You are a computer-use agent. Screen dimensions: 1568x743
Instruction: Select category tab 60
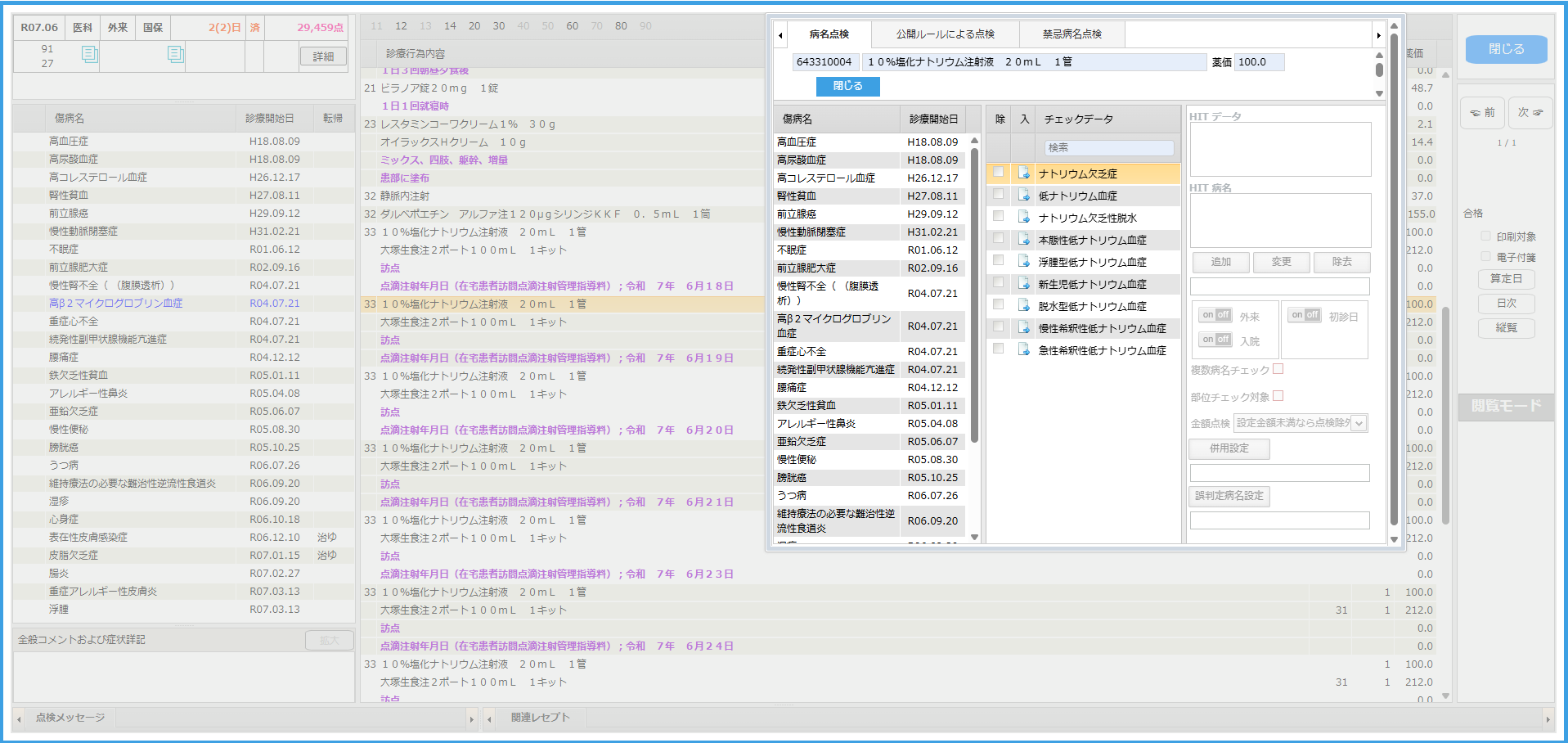pyautogui.click(x=572, y=26)
